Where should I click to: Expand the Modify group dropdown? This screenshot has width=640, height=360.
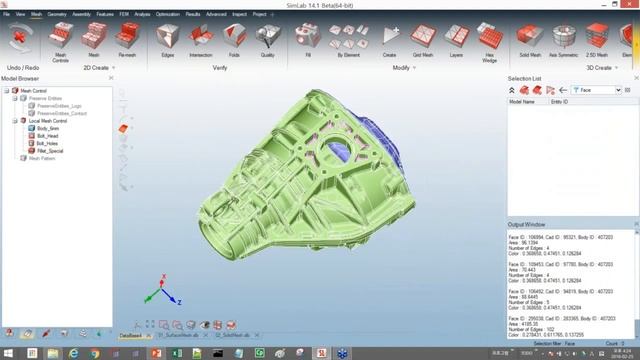414,68
